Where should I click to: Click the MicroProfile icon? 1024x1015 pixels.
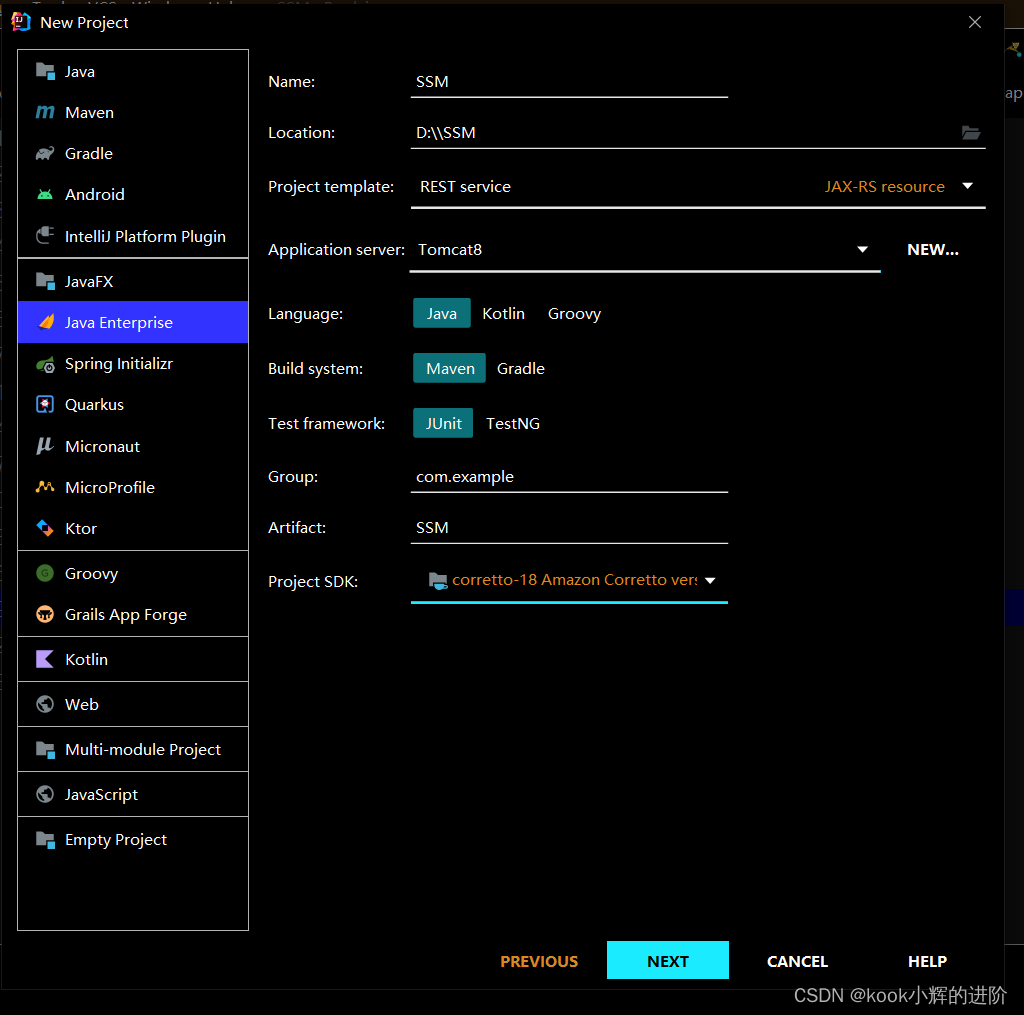pyautogui.click(x=45, y=487)
